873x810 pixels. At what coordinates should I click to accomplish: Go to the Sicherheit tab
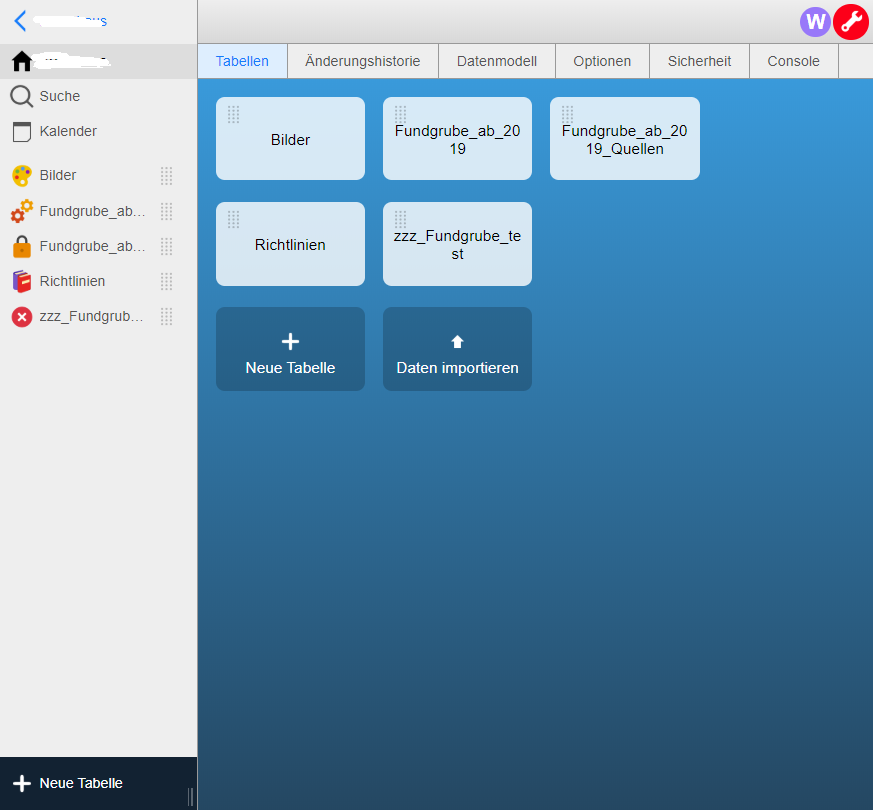coord(699,61)
